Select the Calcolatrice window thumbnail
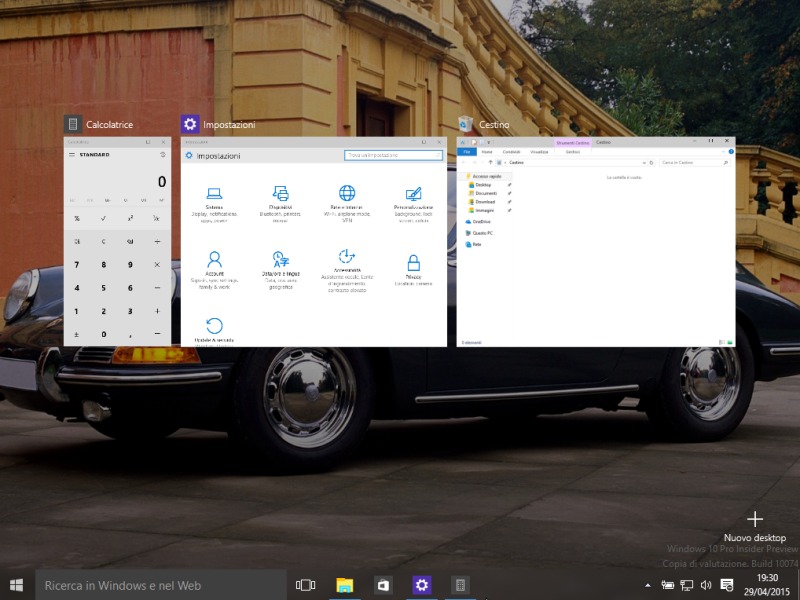800x600 pixels. 117,242
